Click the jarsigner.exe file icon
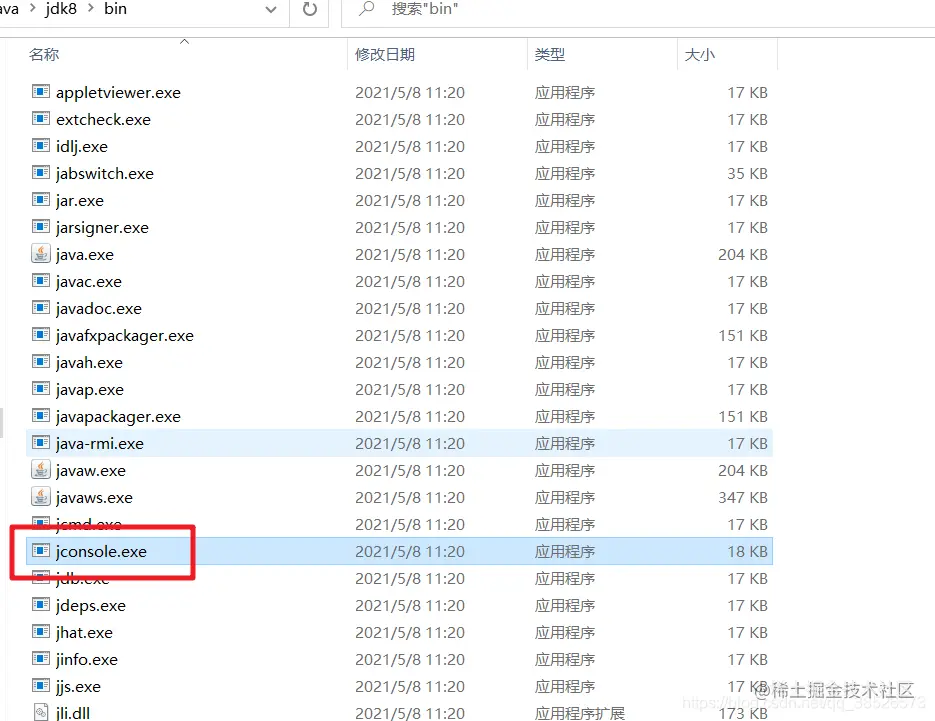 [41, 226]
